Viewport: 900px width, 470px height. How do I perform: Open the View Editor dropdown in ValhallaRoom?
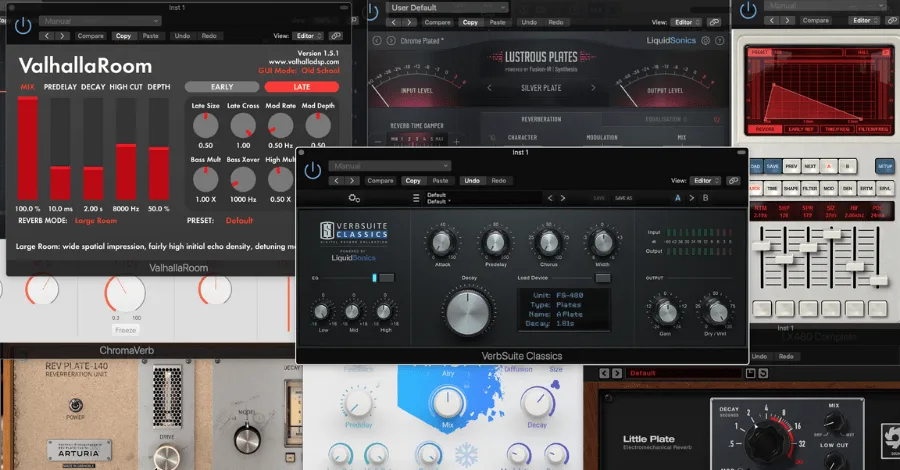coord(308,36)
